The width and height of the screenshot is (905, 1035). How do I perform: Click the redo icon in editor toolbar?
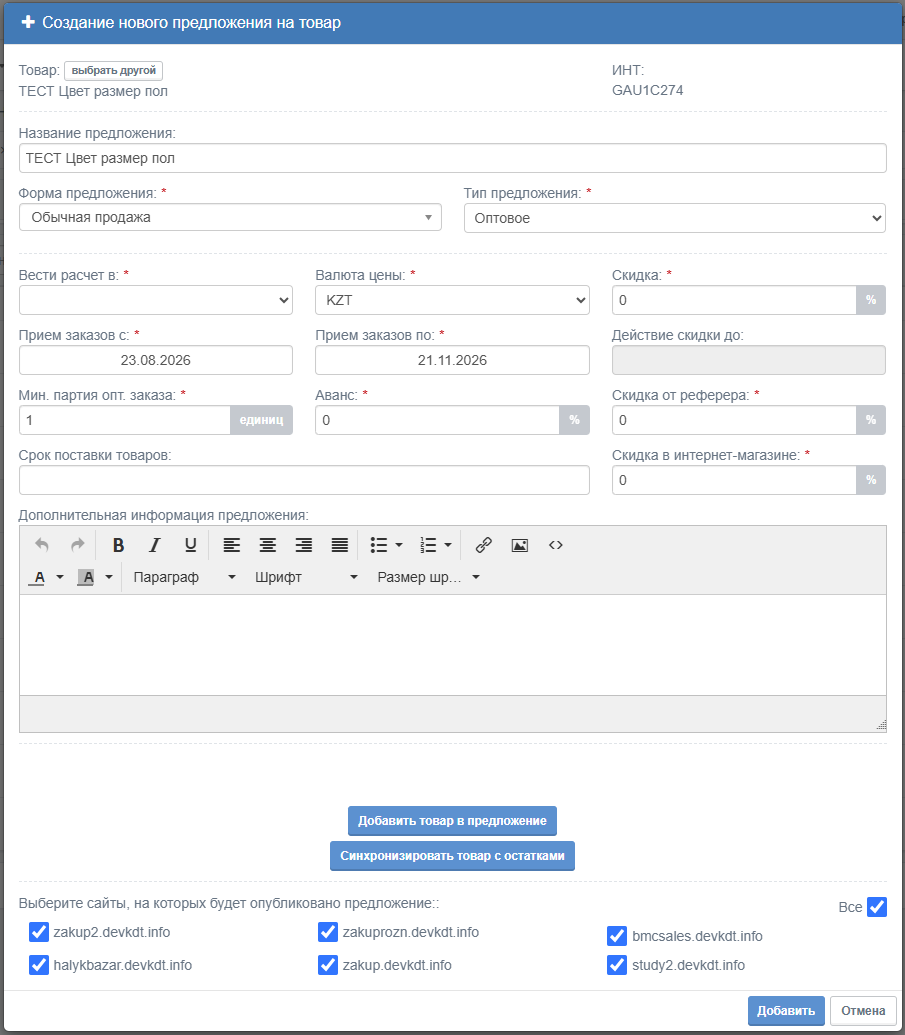pos(77,545)
